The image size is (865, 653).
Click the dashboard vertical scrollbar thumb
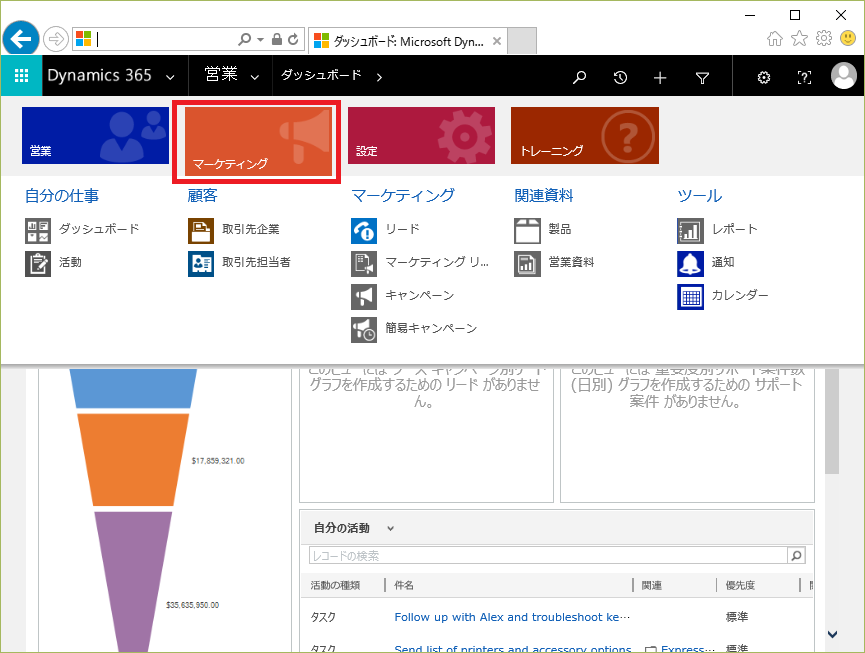pos(832,421)
